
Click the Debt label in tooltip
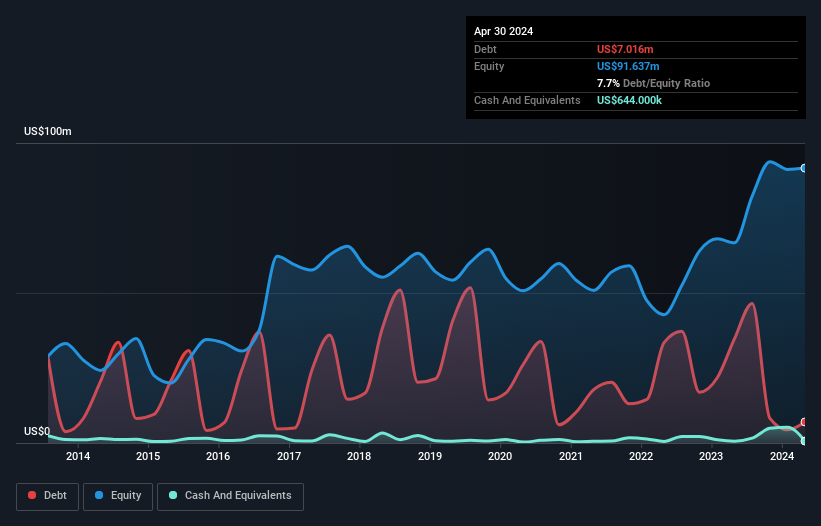pos(485,49)
